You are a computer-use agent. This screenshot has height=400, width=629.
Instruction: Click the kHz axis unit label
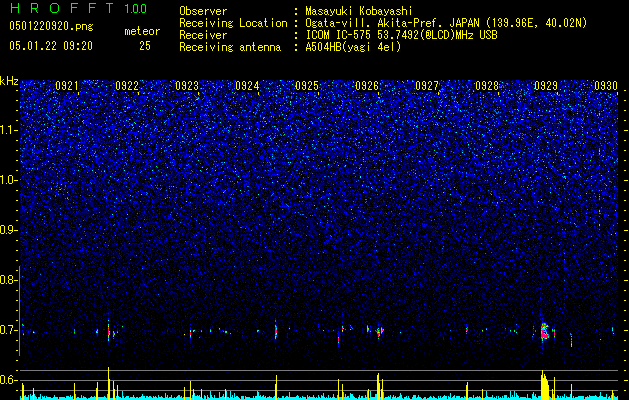pyautogui.click(x=9, y=81)
